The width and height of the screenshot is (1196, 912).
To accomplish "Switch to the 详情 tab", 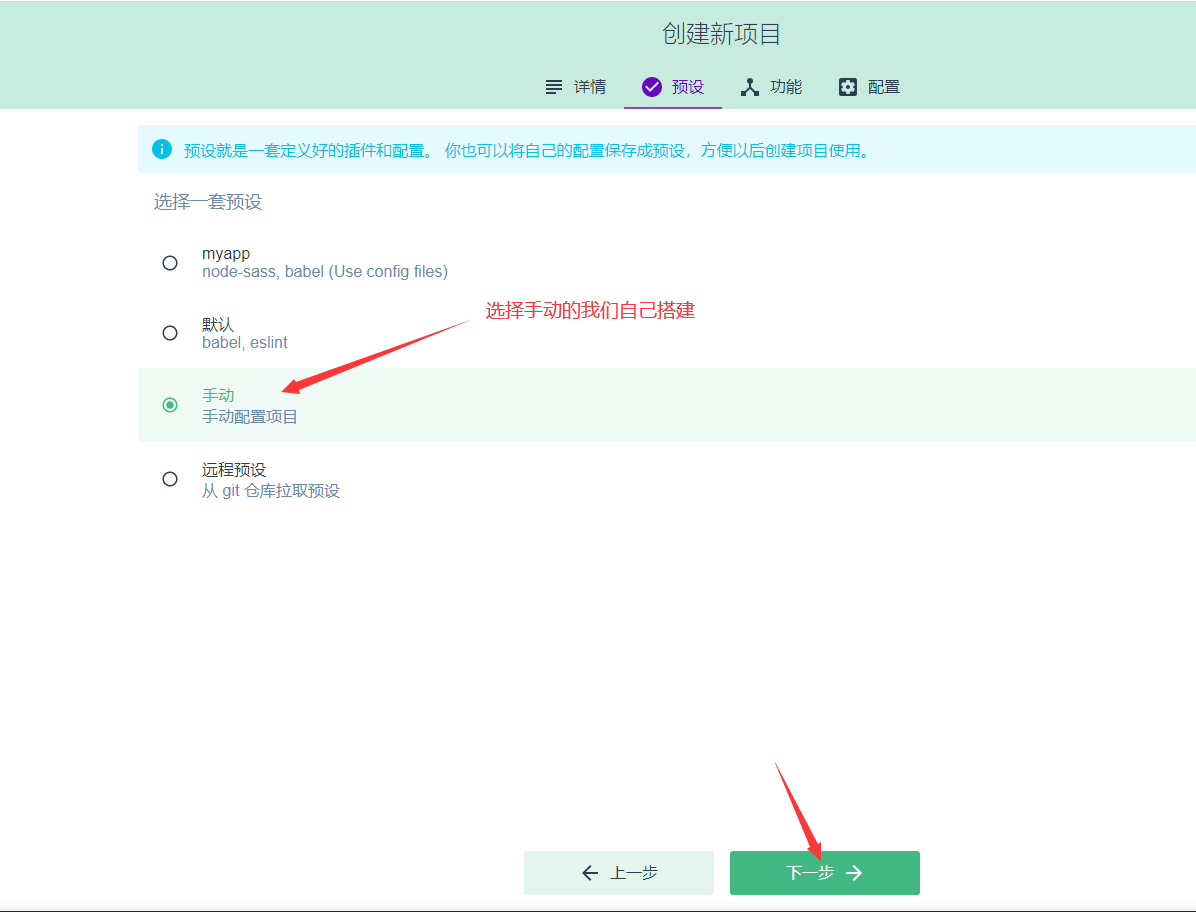I will tap(575, 87).
